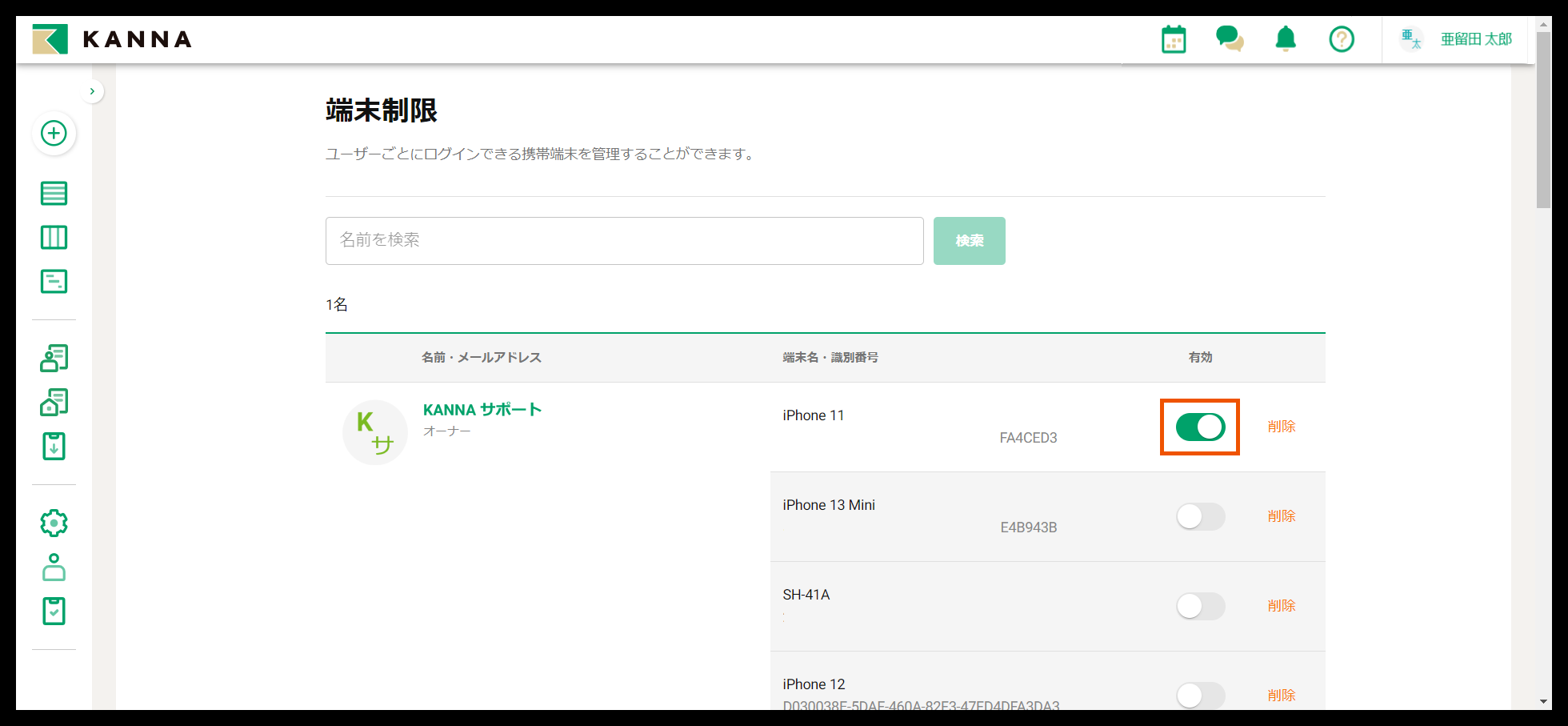
Task: Open the partner company icon in sidebar
Action: click(x=54, y=402)
